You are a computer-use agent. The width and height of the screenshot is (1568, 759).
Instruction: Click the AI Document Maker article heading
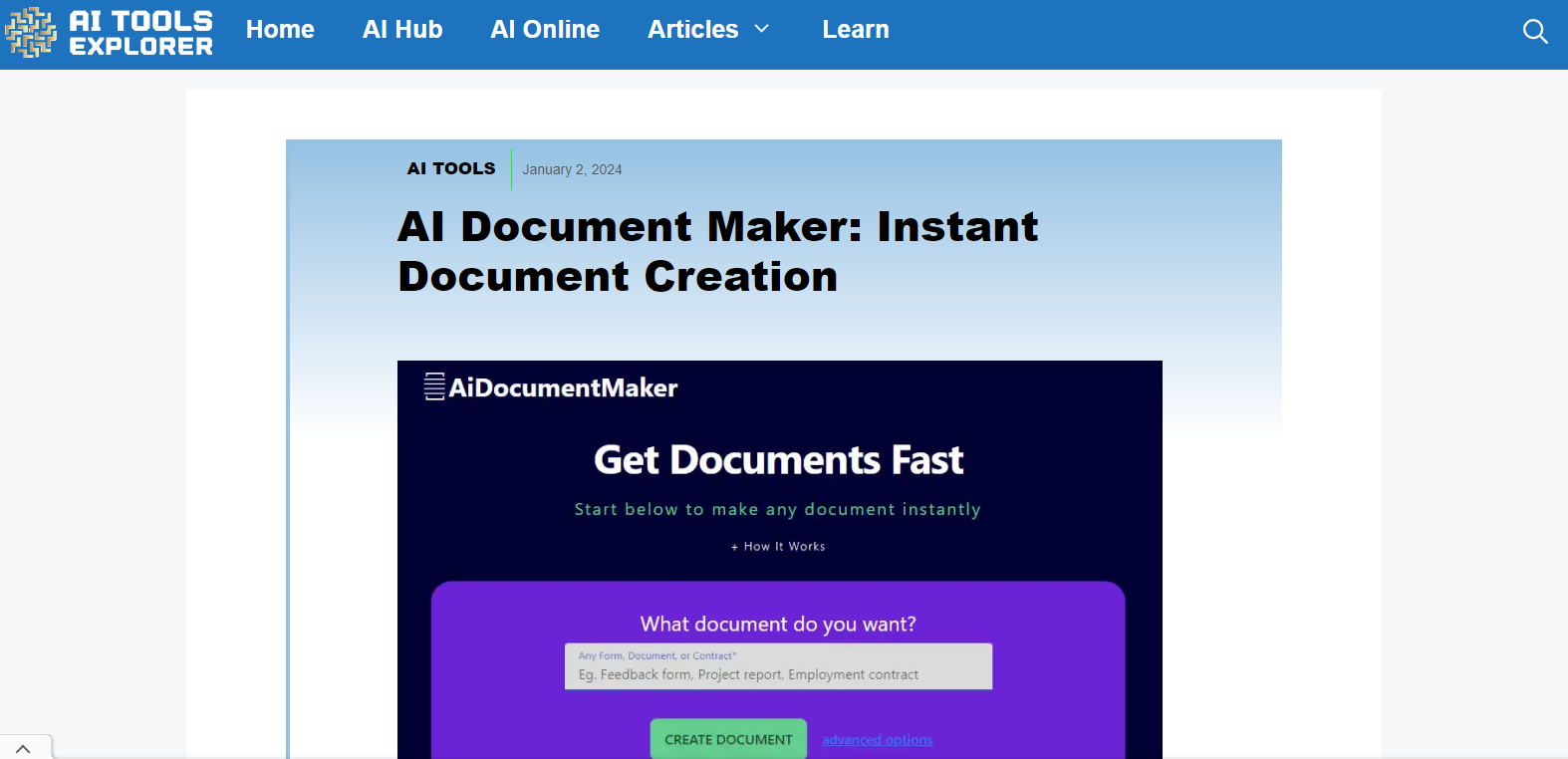point(717,251)
